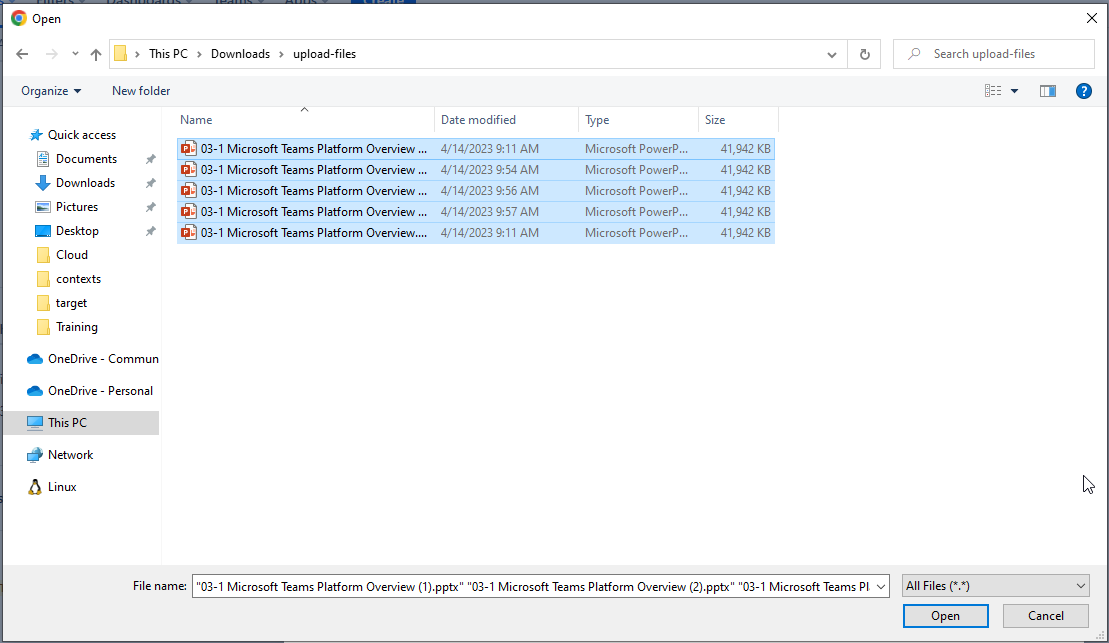This screenshot has height=643, width=1109.
Task: Click the Back navigation arrow
Action: click(x=22, y=54)
